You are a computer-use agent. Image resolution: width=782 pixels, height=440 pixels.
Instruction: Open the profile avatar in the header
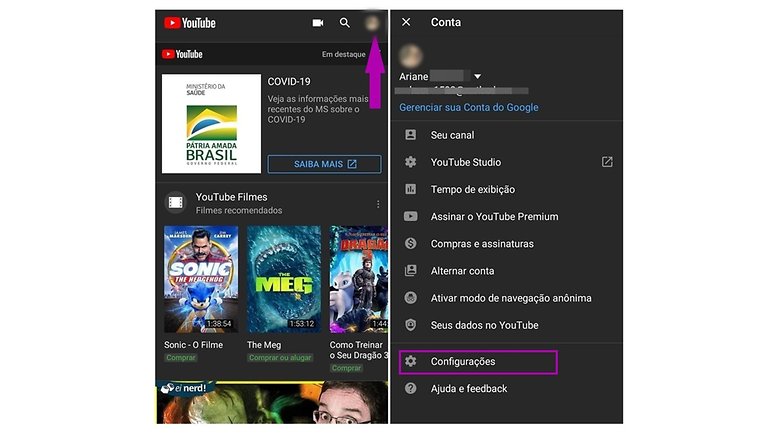[372, 23]
